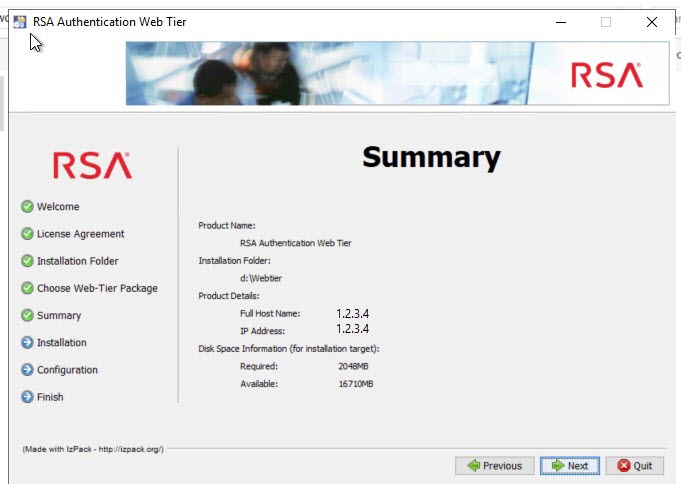Click the blue arrow icon beside Finish

click(27, 397)
